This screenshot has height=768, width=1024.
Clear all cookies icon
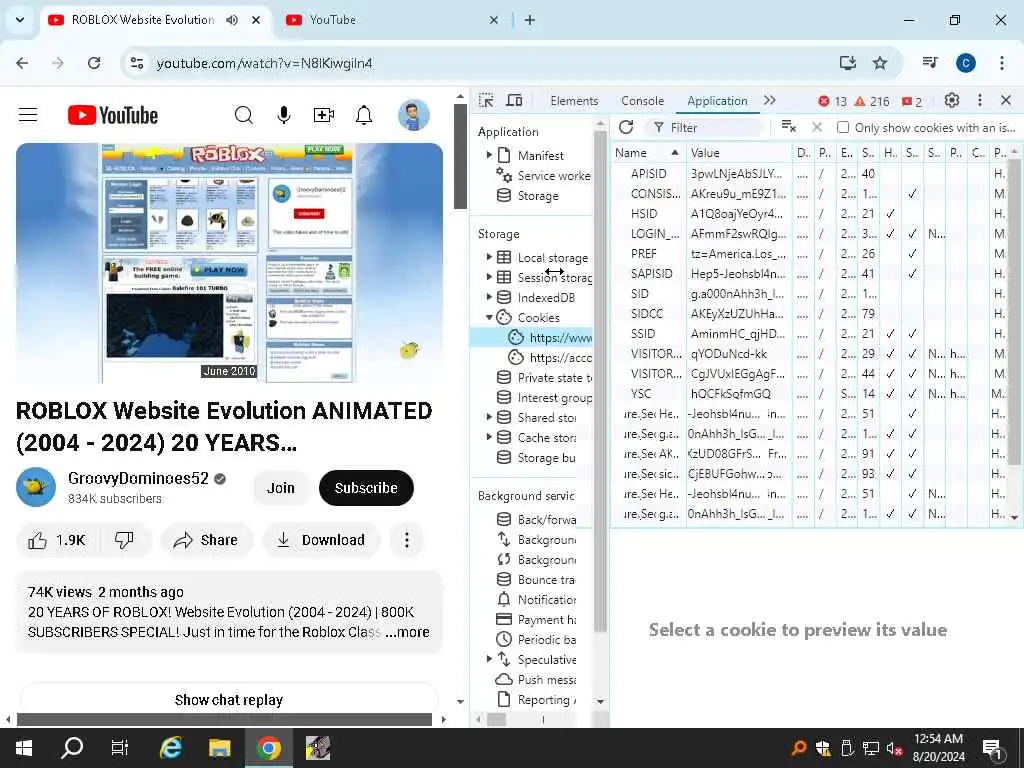789,127
